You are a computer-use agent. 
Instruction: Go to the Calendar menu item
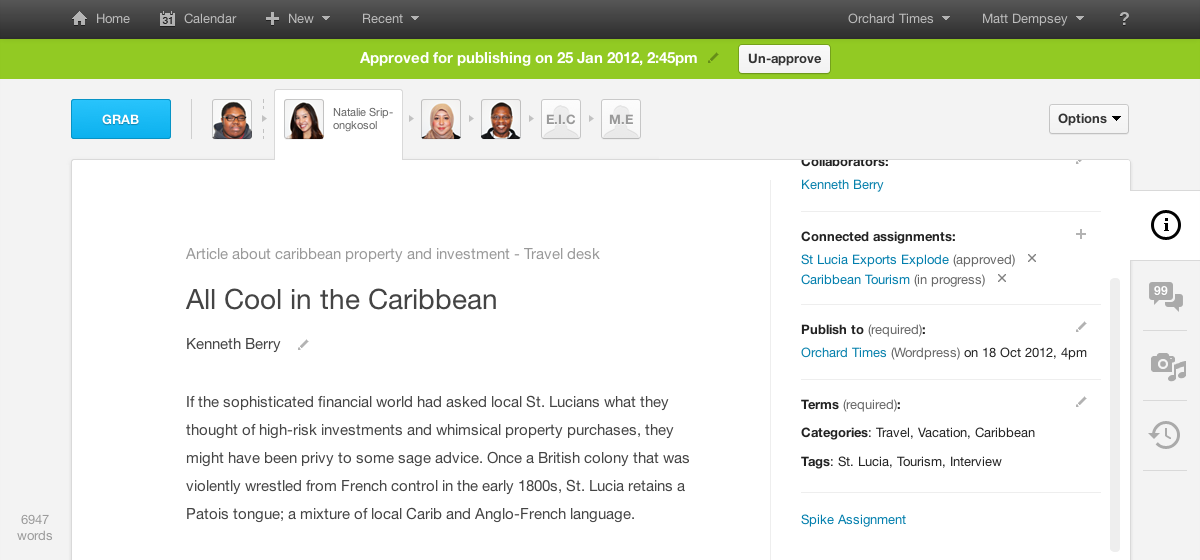pyautogui.click(x=198, y=19)
